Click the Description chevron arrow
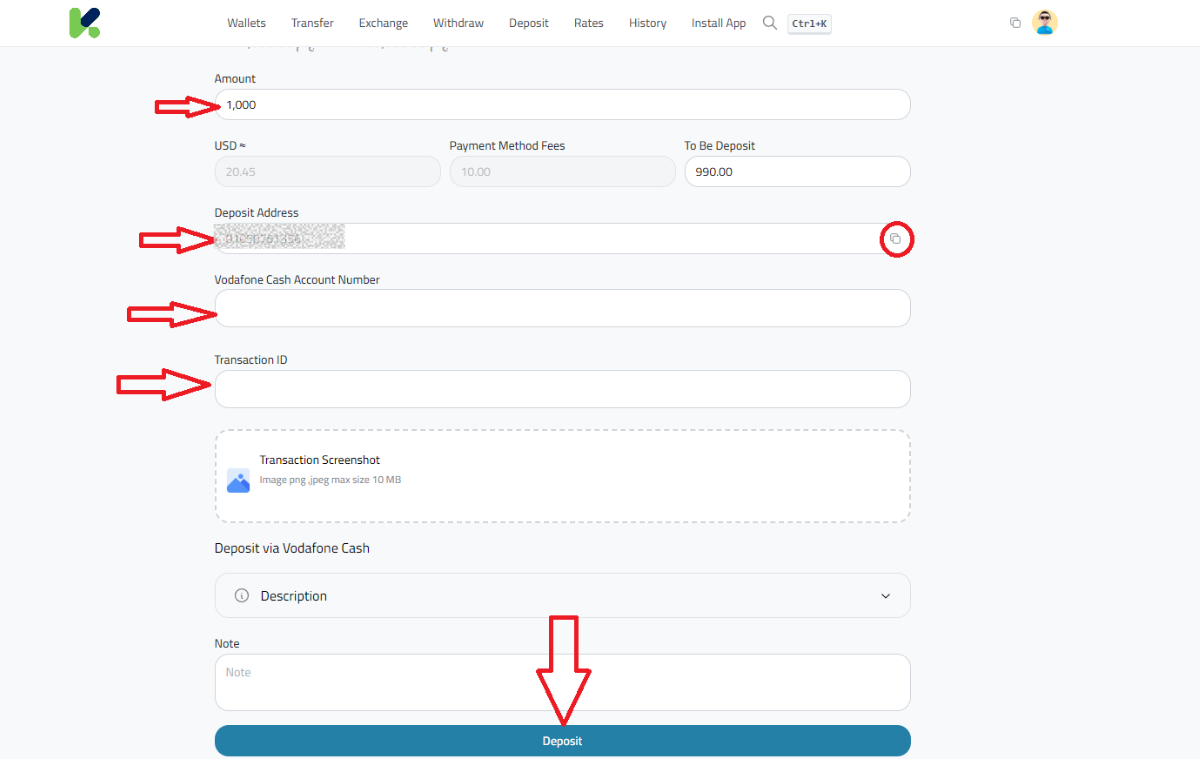 (x=885, y=595)
